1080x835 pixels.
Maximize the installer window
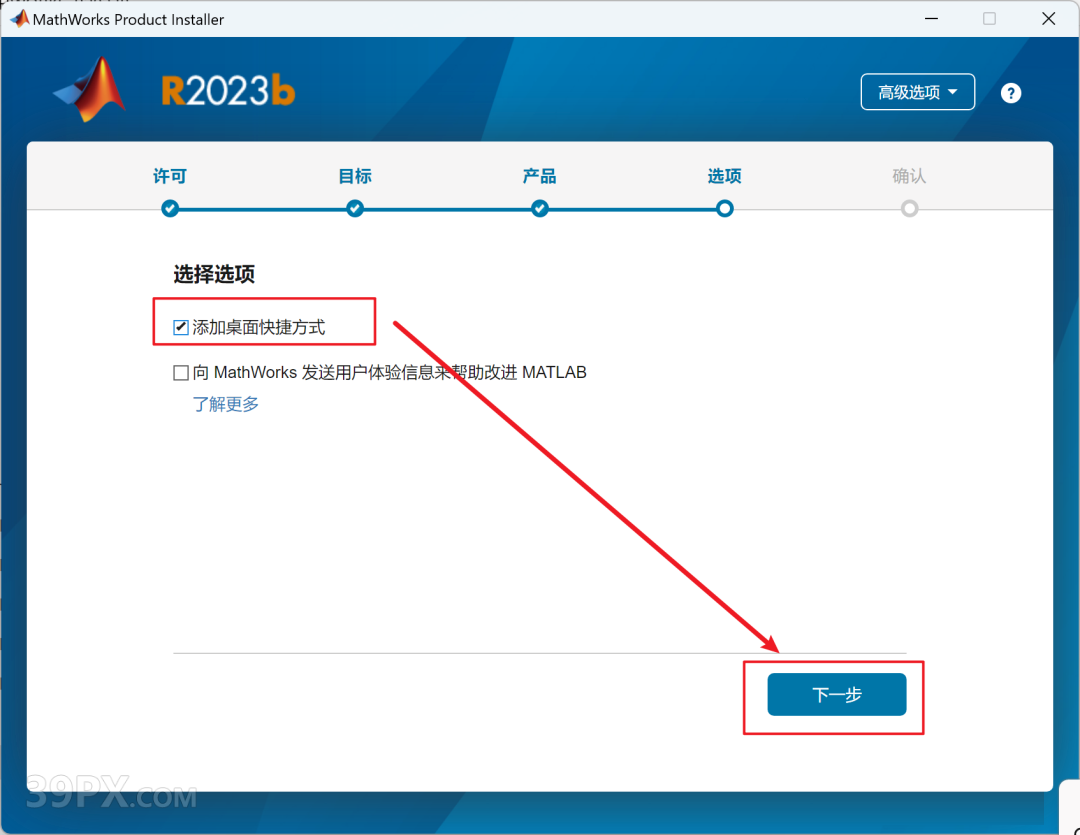(989, 19)
